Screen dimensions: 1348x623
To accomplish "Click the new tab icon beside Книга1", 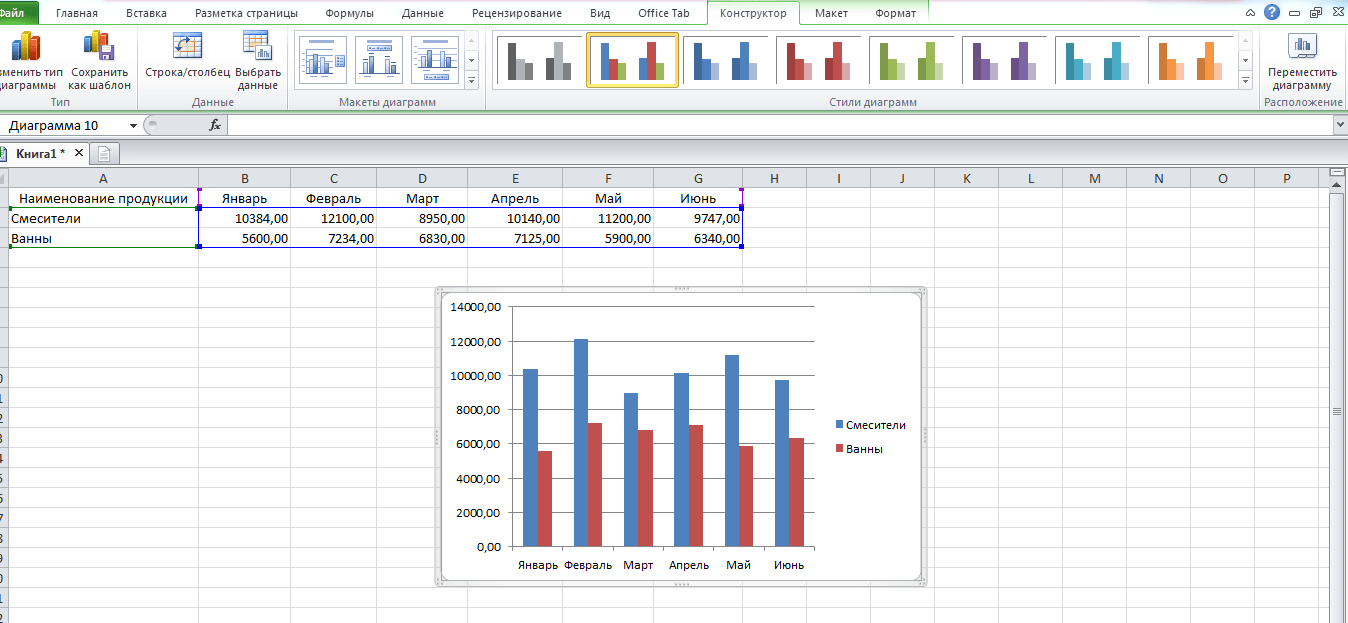I will pyautogui.click(x=104, y=153).
